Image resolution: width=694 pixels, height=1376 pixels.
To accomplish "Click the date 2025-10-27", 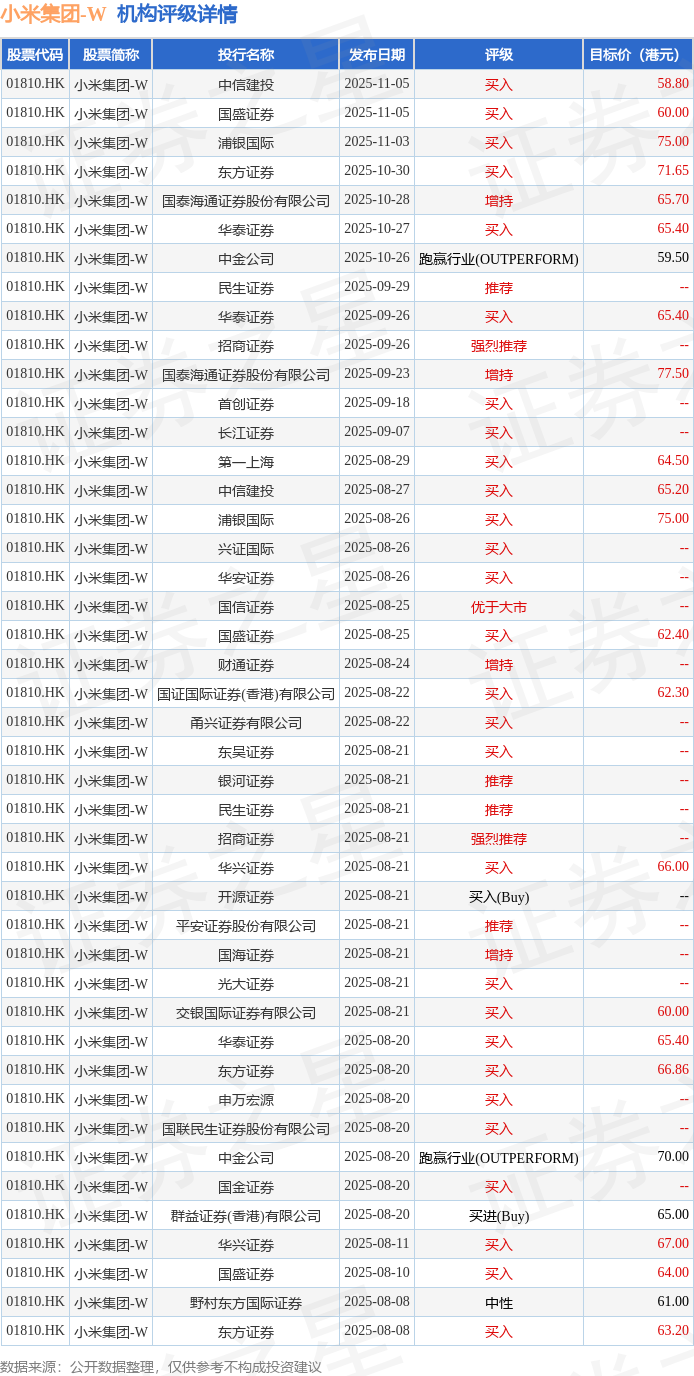I will 377,229.
